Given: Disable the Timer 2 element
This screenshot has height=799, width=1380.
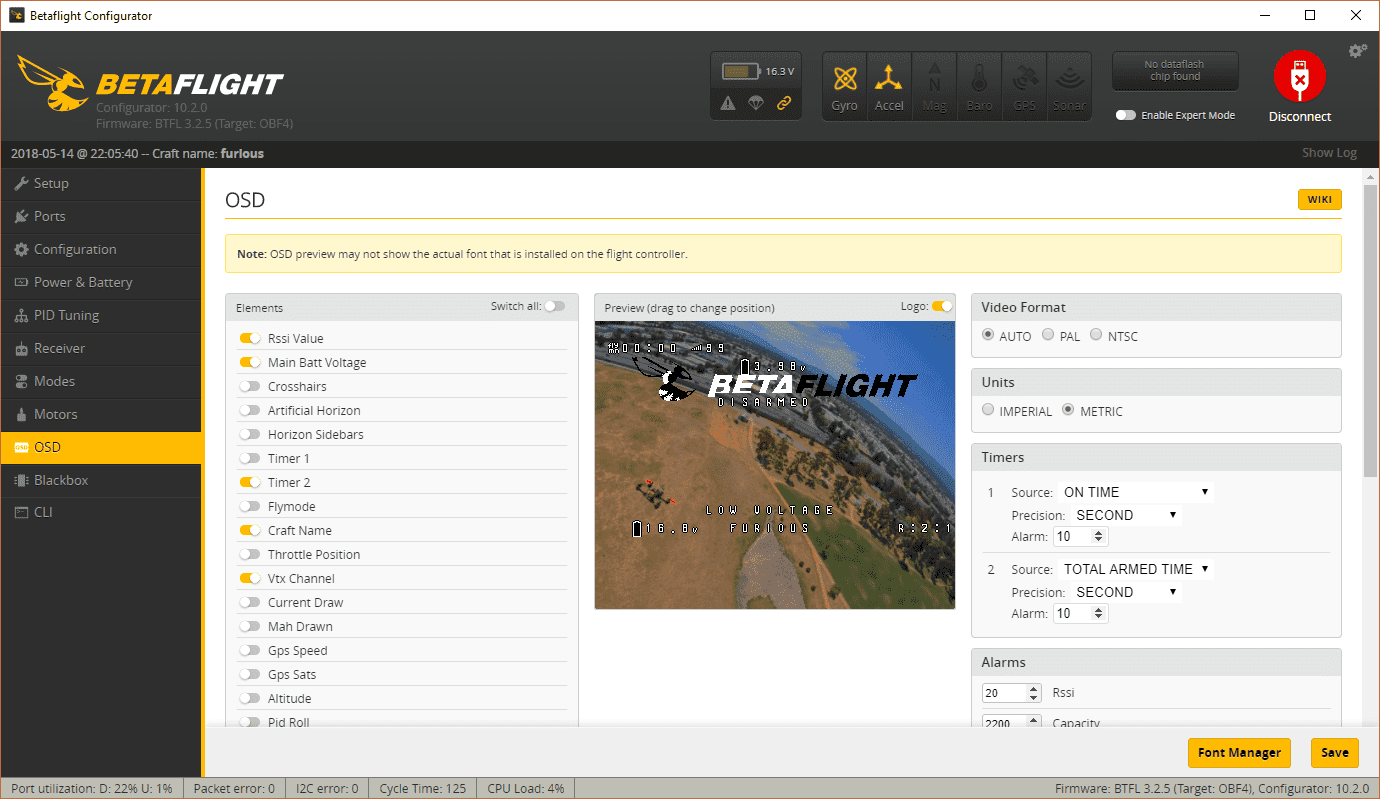Looking at the screenshot, I should point(250,482).
